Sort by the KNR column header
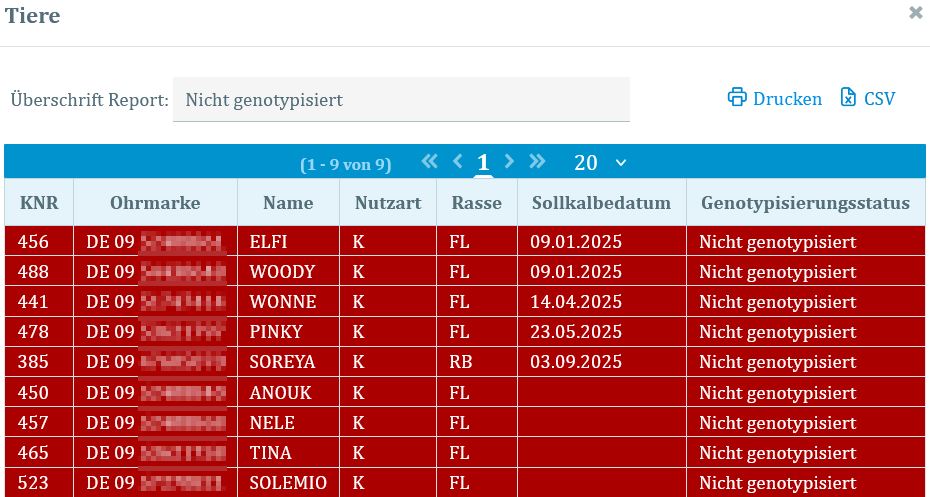 [39, 203]
